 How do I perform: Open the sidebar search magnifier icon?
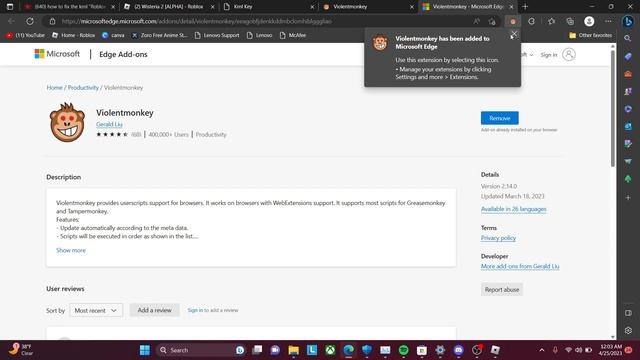click(628, 38)
